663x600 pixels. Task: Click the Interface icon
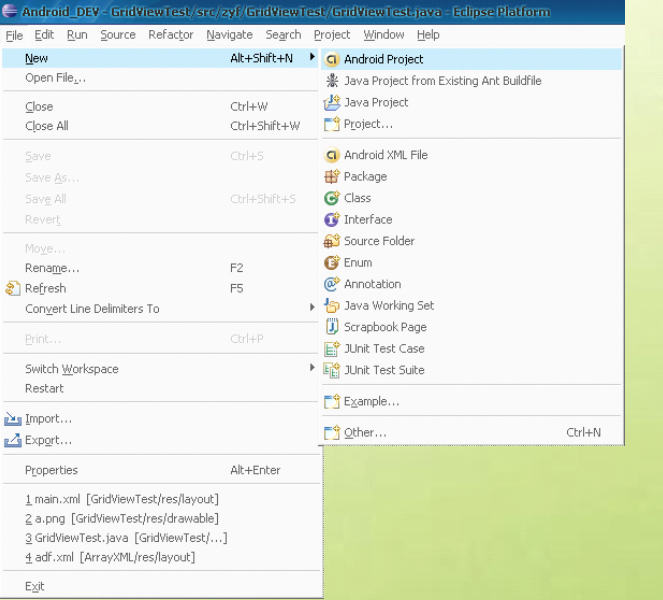click(332, 219)
